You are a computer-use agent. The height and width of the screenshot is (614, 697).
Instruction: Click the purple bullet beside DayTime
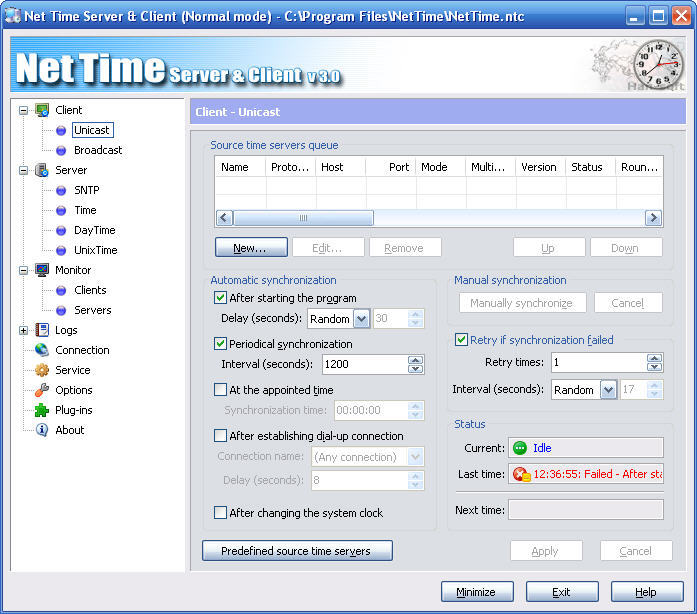click(x=61, y=230)
